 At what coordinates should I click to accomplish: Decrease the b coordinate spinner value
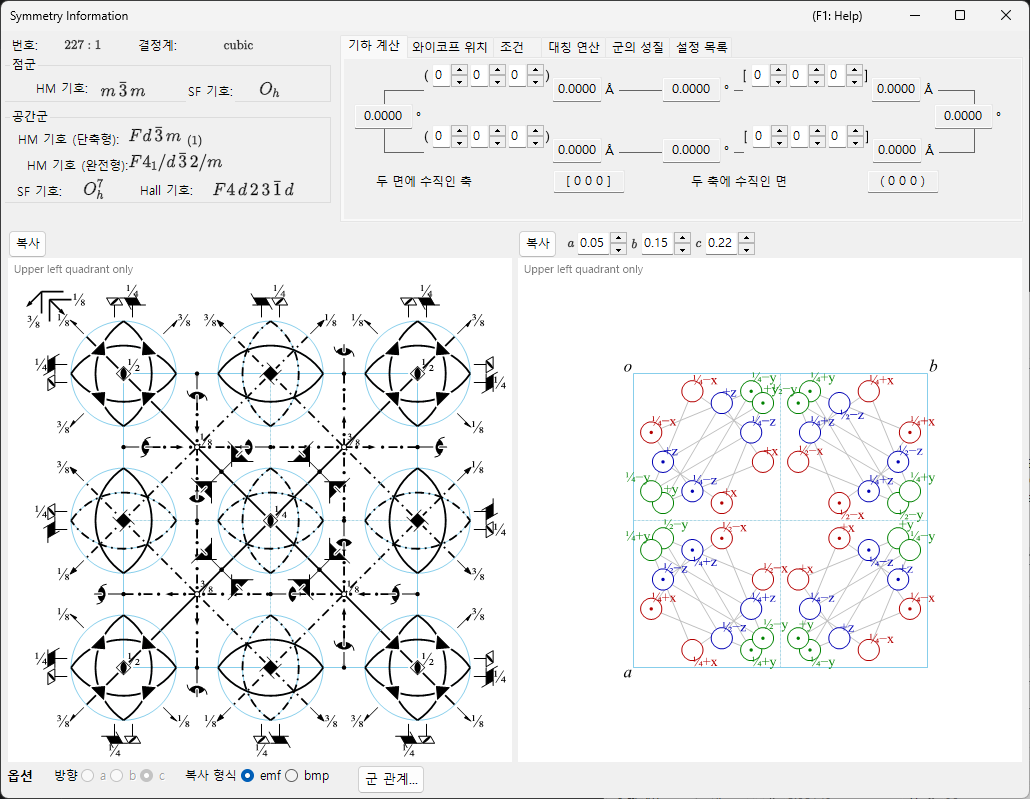pos(683,249)
